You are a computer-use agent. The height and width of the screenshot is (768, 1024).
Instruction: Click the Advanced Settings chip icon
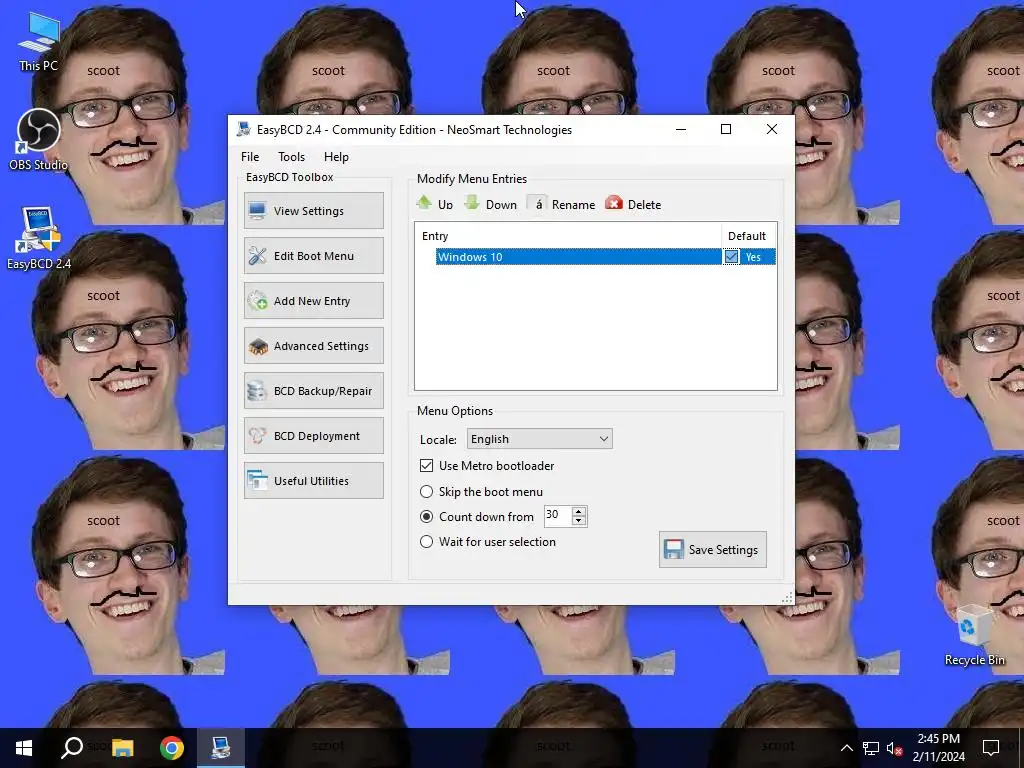coord(257,346)
